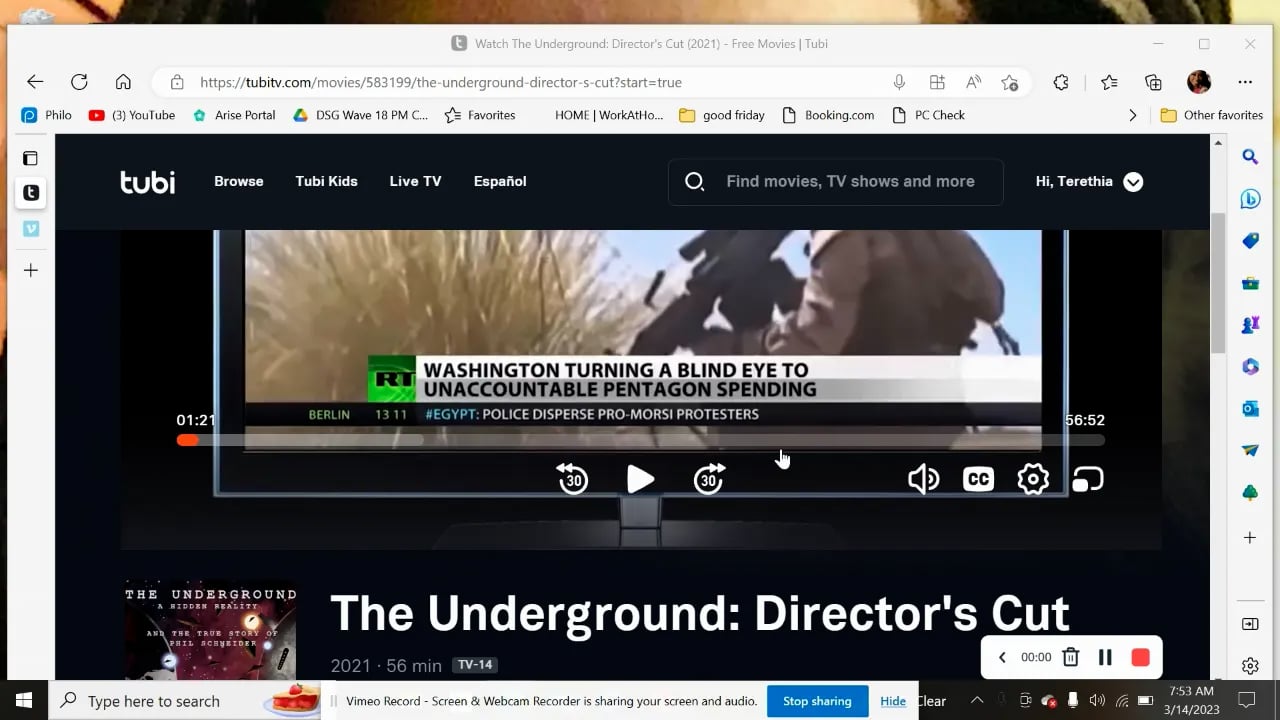This screenshot has height=720, width=1280.
Task: View site information lock icon
Action: 177,82
